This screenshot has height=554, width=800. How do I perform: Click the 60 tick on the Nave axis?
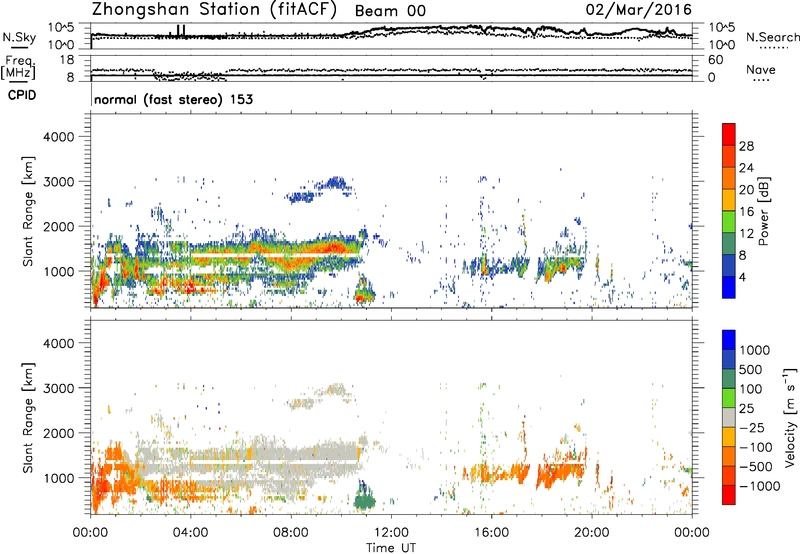coord(715,60)
